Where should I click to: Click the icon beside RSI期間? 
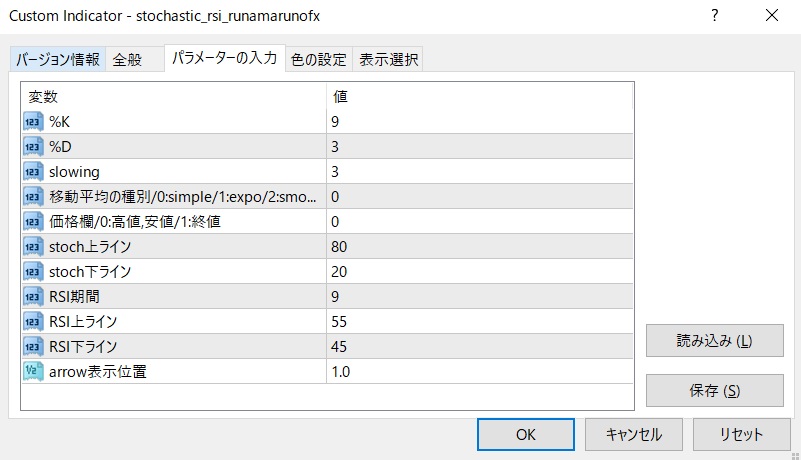(33, 297)
